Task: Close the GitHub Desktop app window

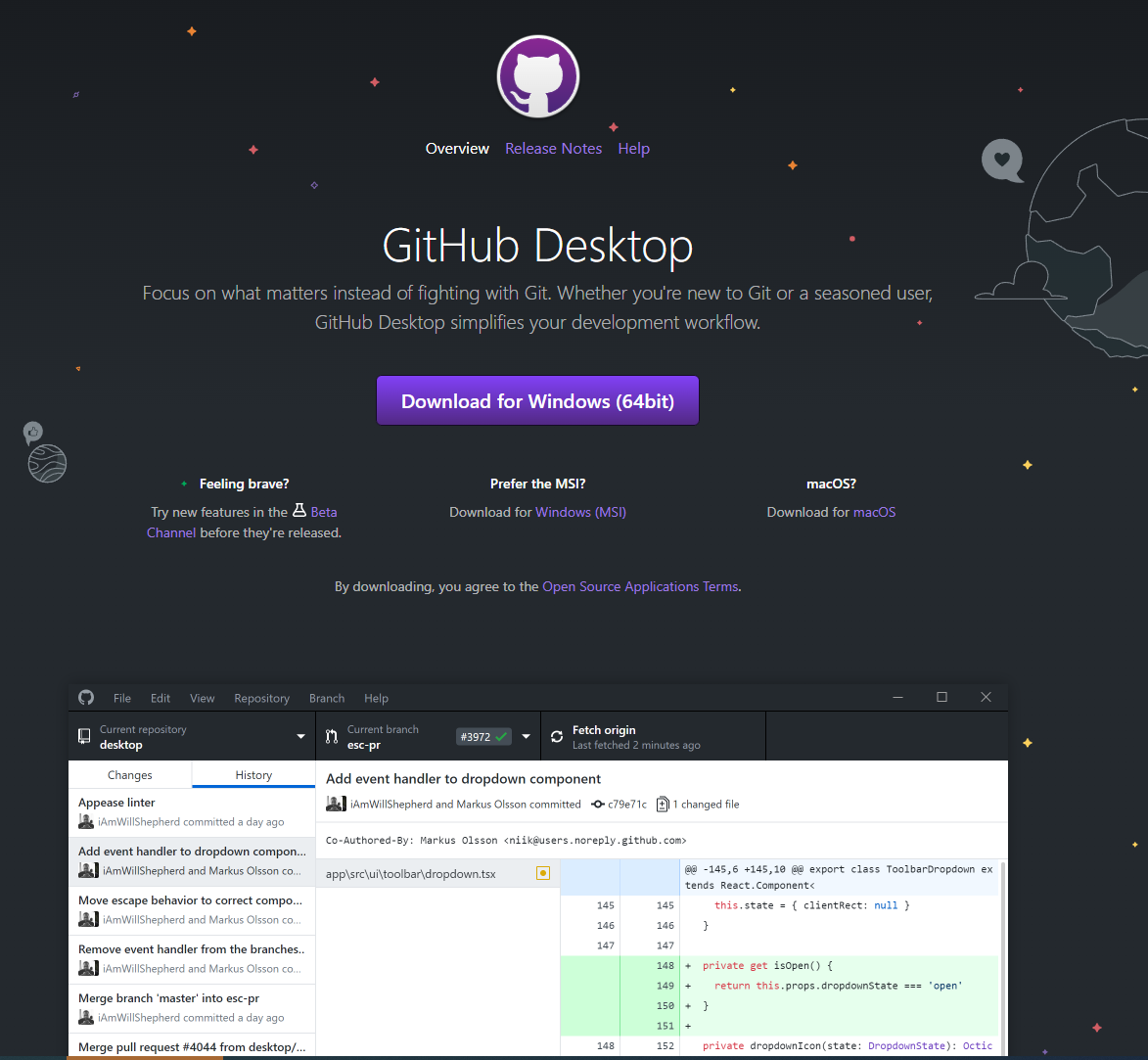Action: point(986,697)
